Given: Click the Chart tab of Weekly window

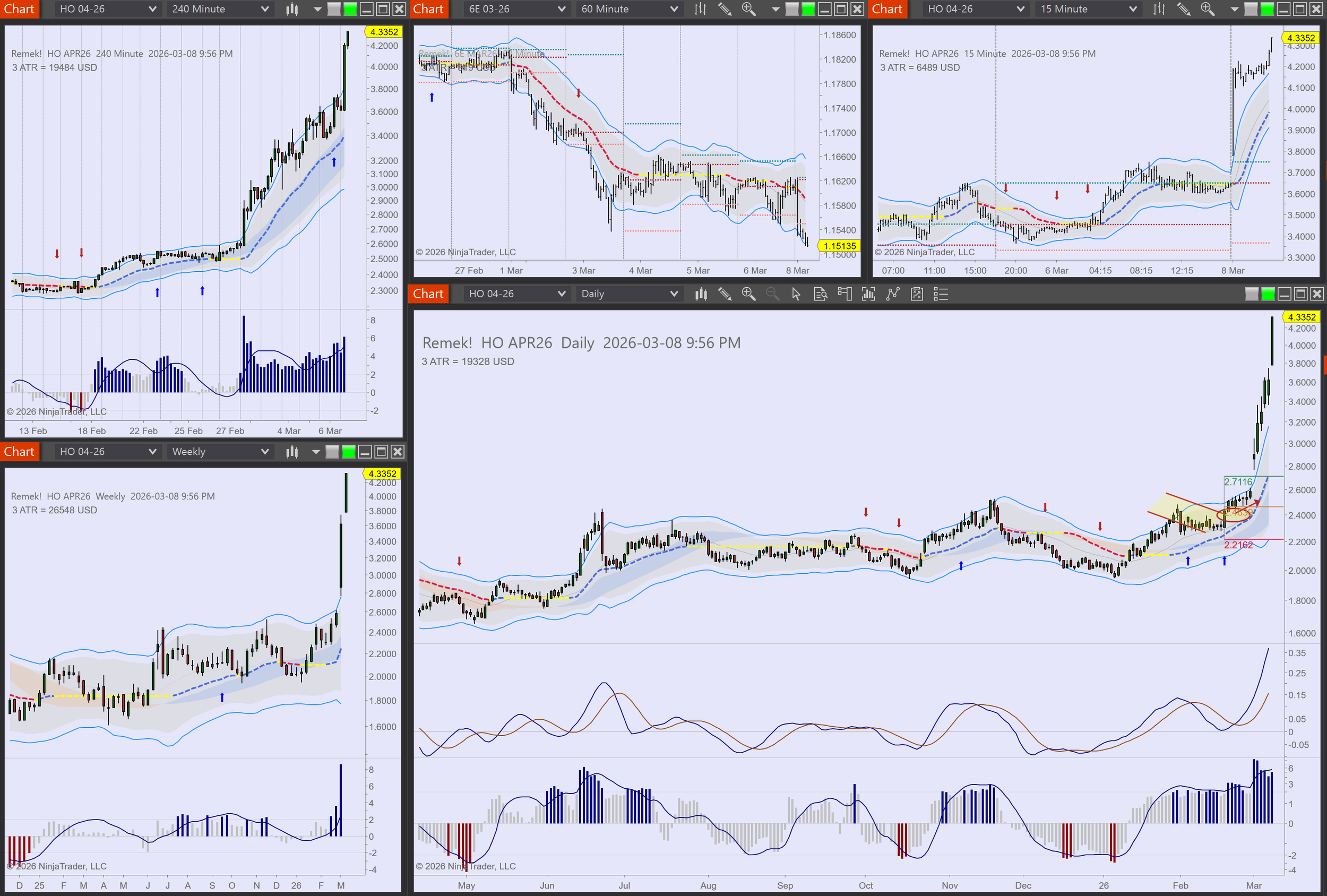Looking at the screenshot, I should (x=20, y=452).
